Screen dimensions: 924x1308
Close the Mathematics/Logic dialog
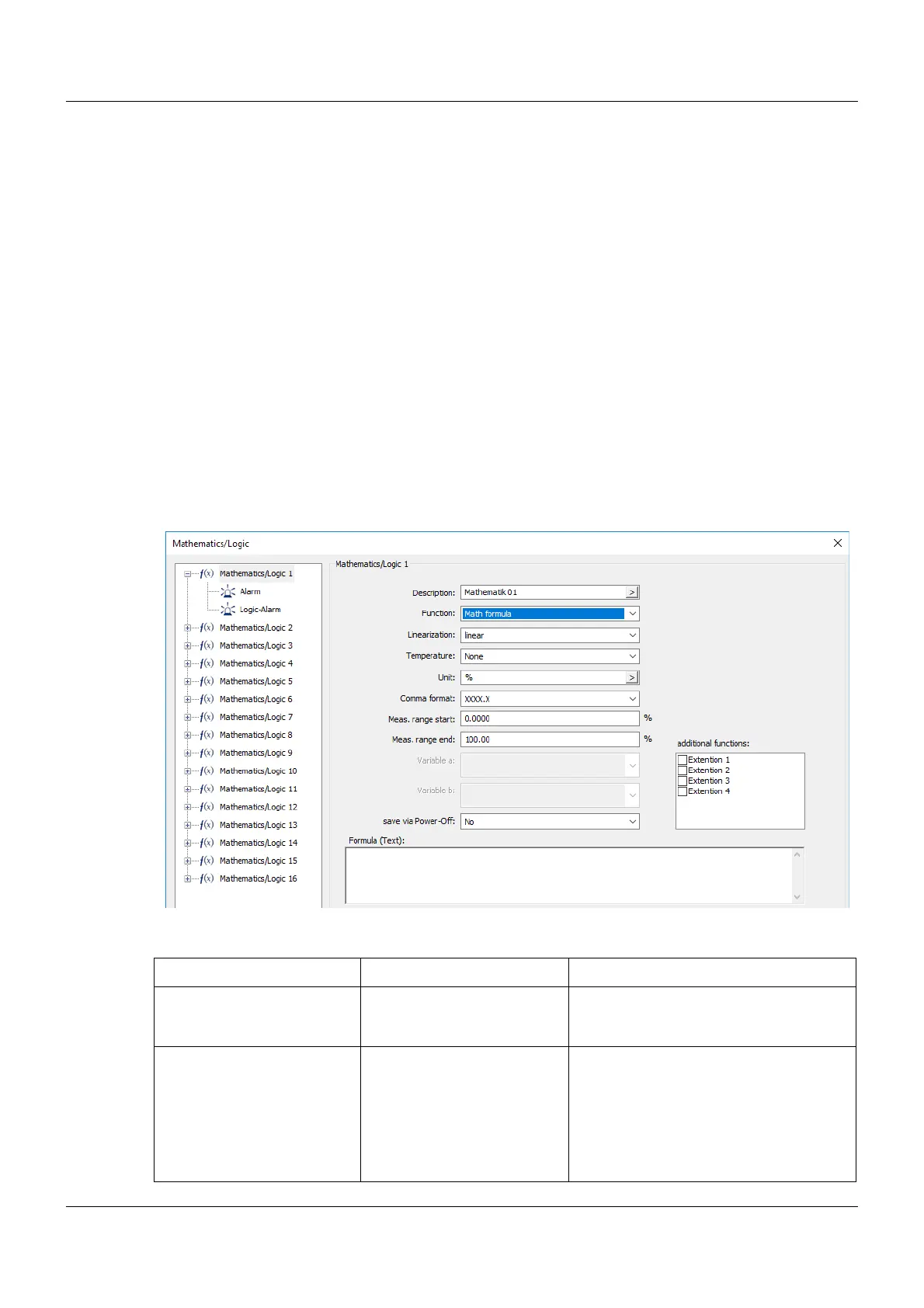click(x=837, y=544)
